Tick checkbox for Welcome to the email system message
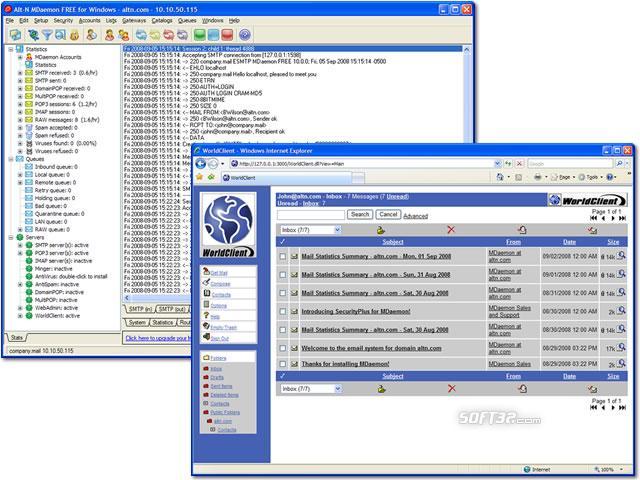 (x=282, y=348)
